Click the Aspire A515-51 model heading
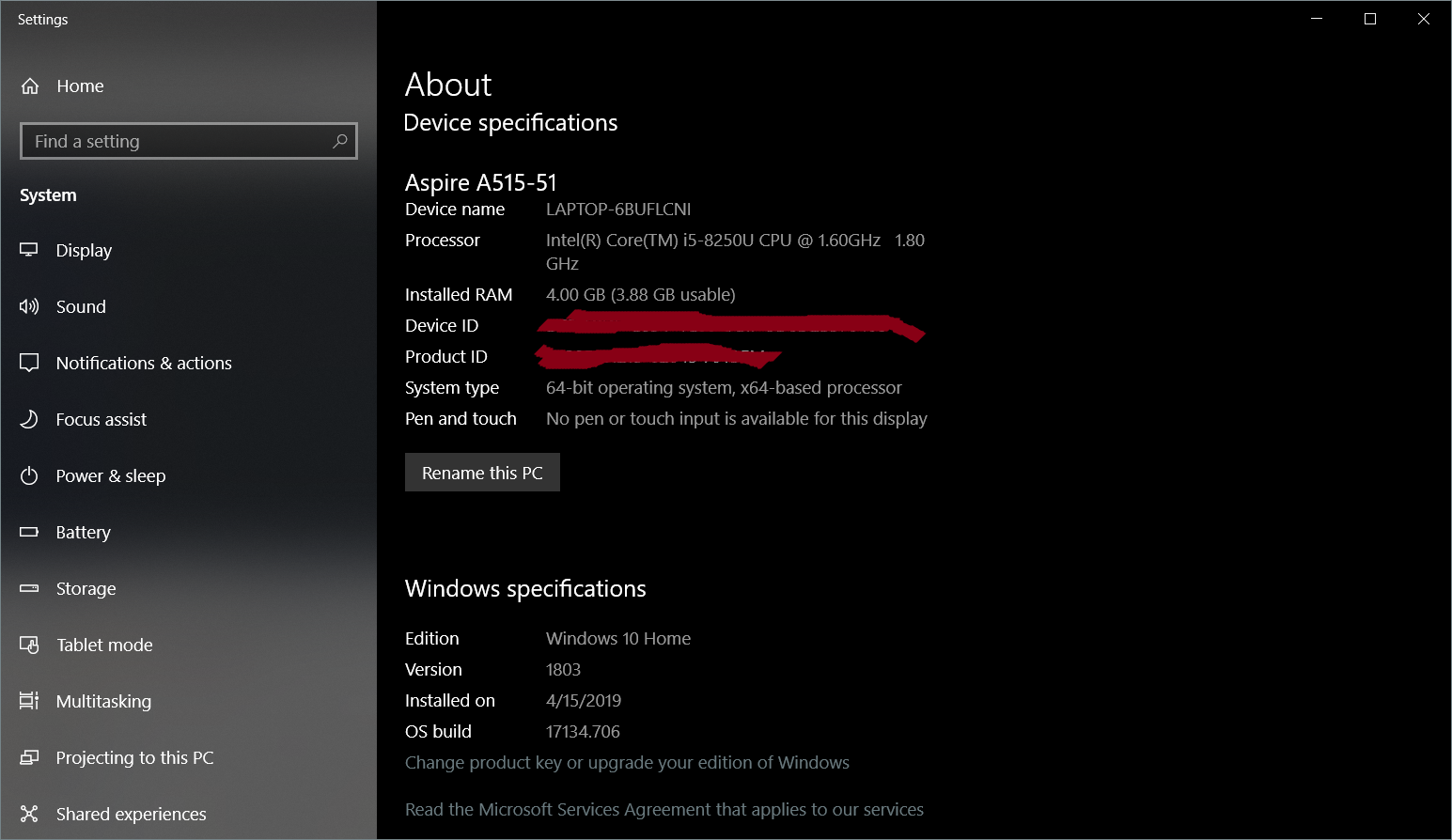The height and width of the screenshot is (840, 1452). click(481, 182)
